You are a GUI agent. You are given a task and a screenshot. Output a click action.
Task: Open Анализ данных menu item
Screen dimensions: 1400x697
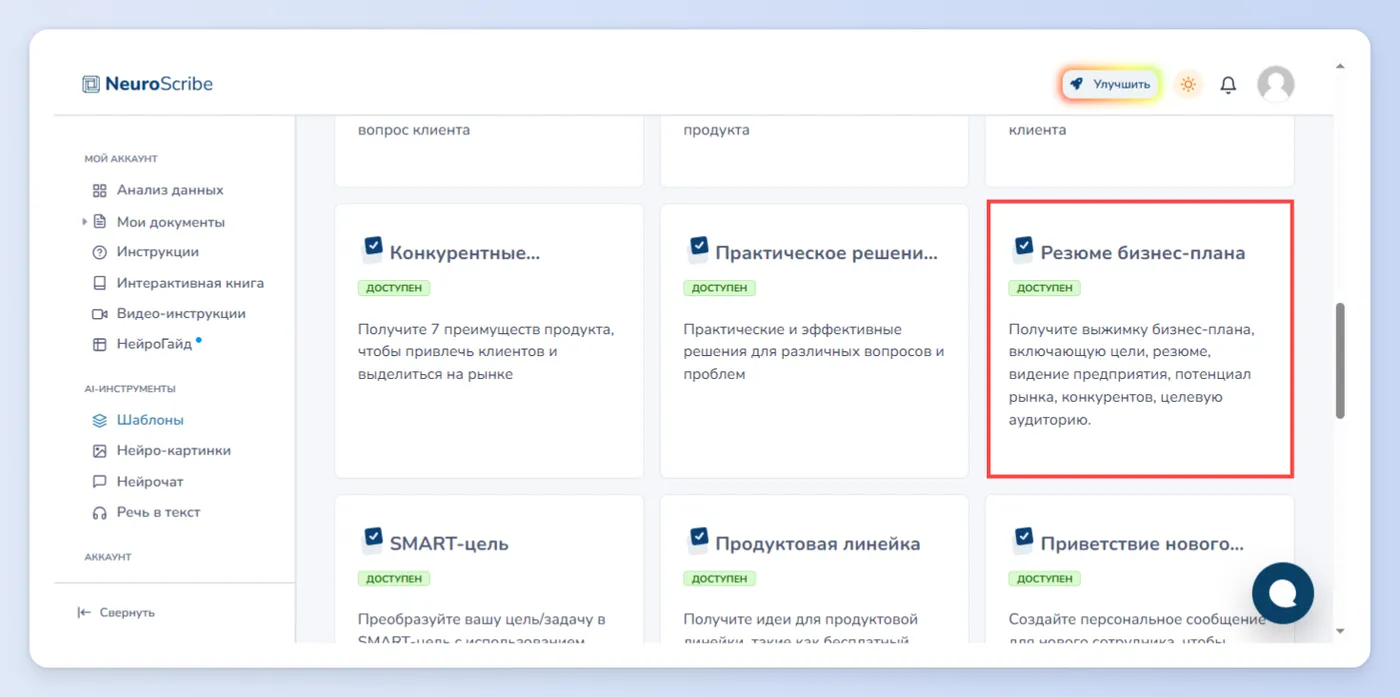(x=170, y=190)
